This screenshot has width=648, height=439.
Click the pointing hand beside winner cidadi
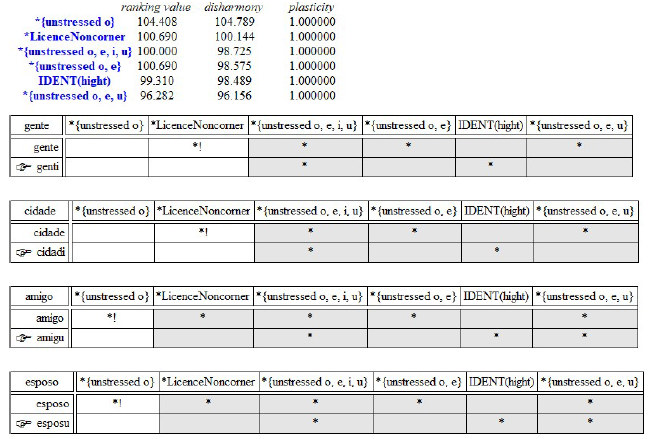pyautogui.click(x=27, y=251)
